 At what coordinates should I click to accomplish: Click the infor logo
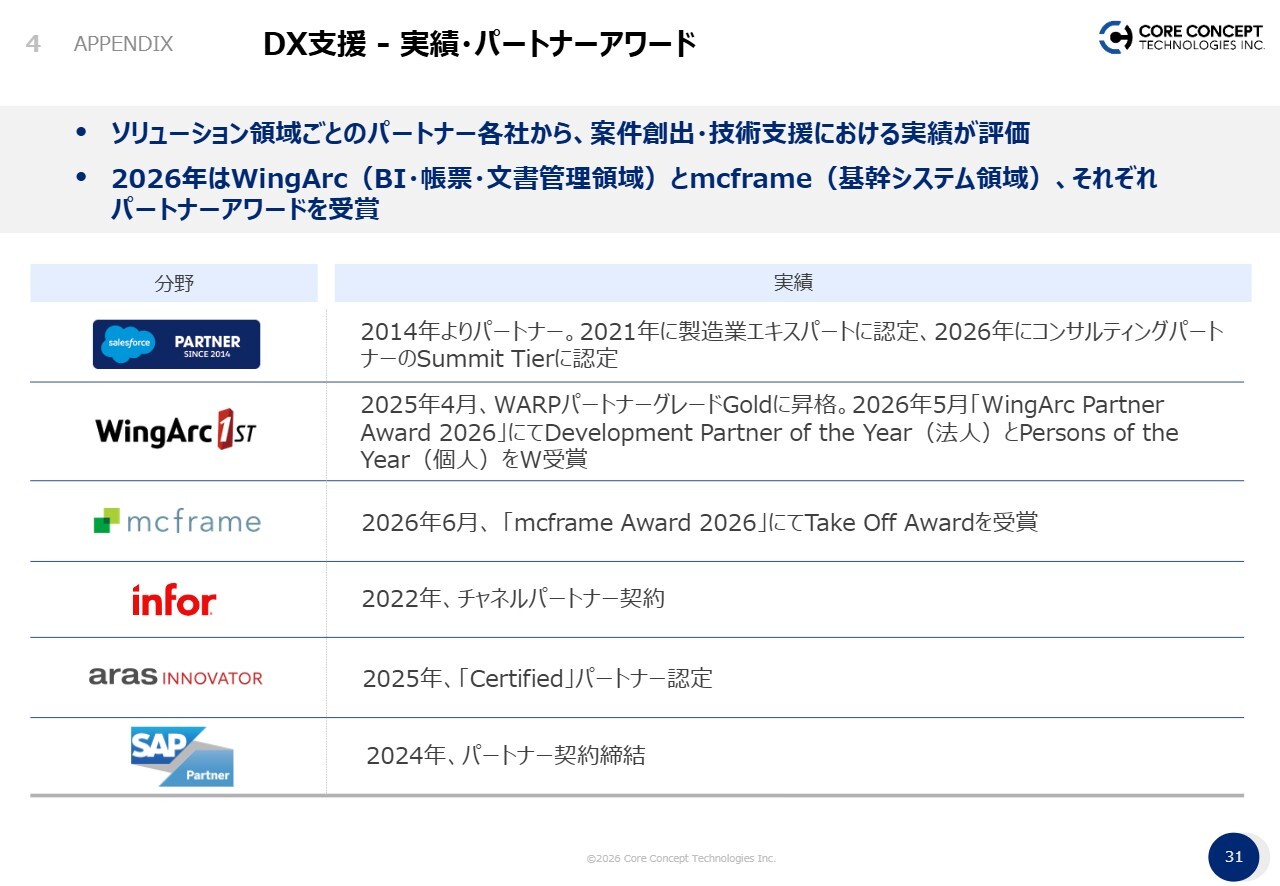click(174, 599)
